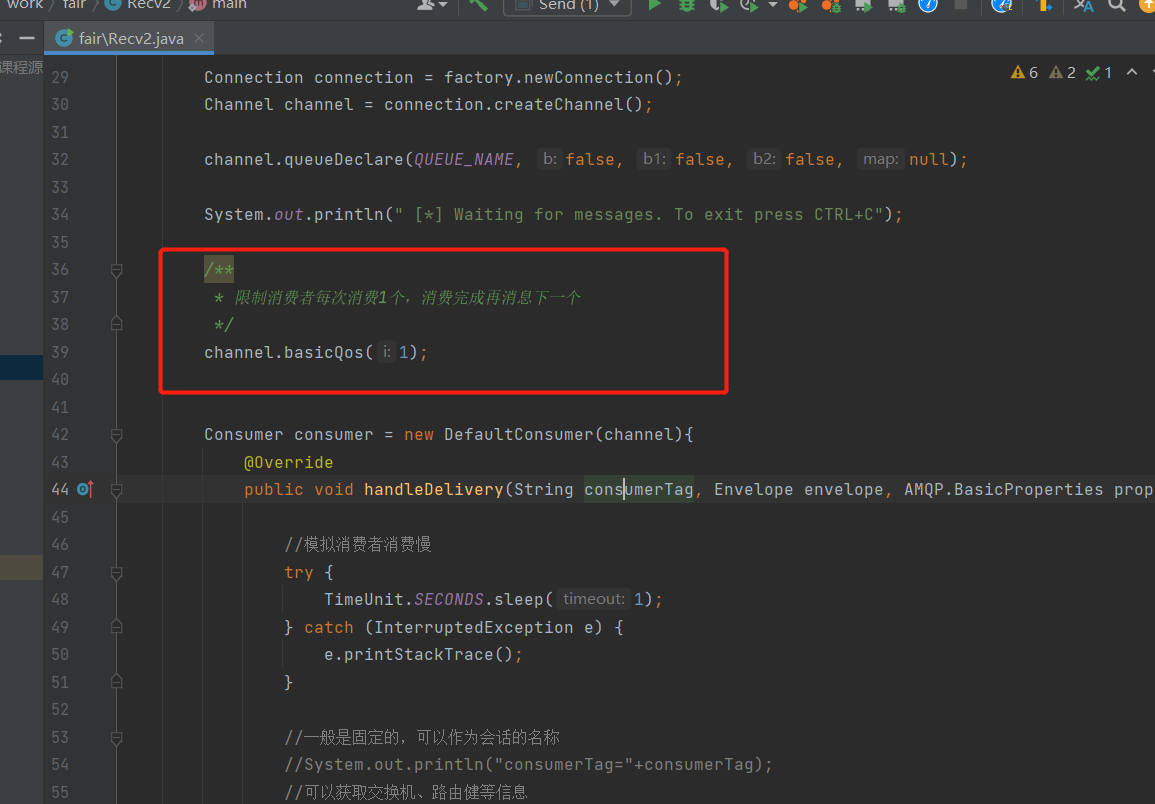Start debugging with the bug icon
This screenshot has width=1155, height=804.
click(x=687, y=4)
